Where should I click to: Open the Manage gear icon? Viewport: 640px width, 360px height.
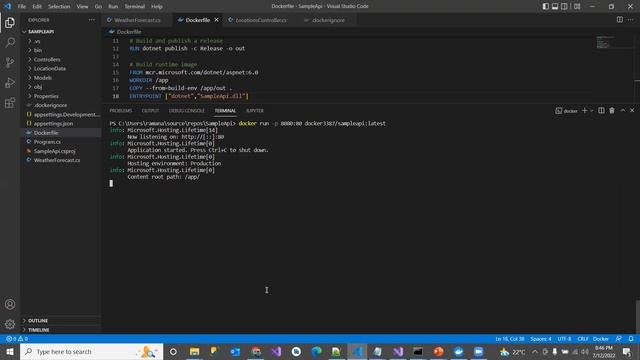pos(10,324)
